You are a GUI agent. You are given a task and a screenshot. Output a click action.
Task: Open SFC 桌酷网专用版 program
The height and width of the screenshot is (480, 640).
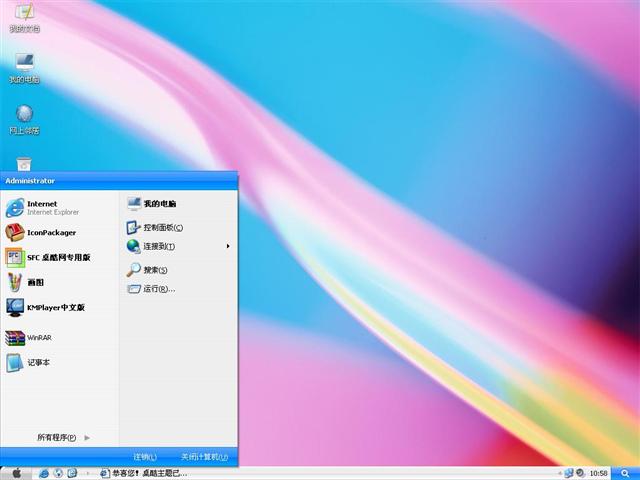pos(60,258)
